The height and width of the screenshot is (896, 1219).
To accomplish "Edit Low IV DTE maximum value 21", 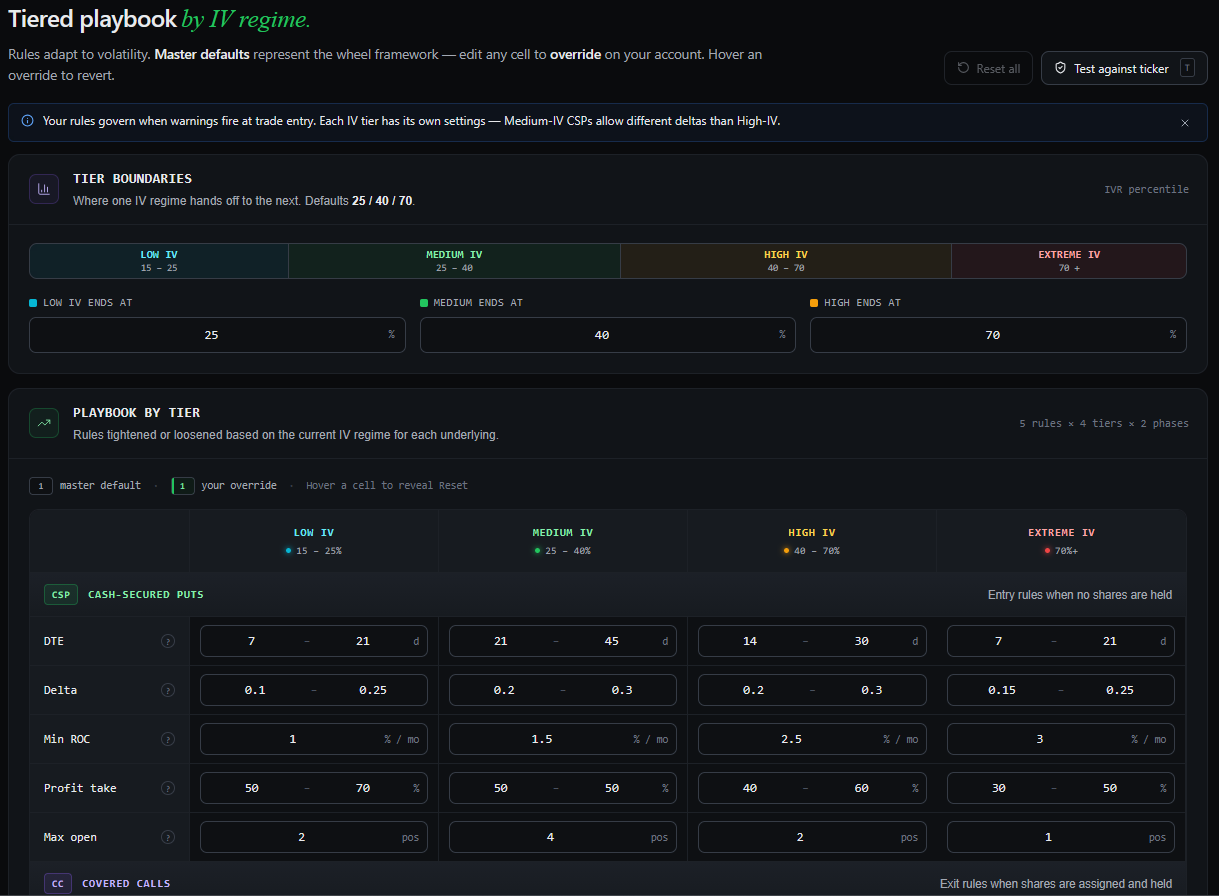I will click(x=363, y=641).
